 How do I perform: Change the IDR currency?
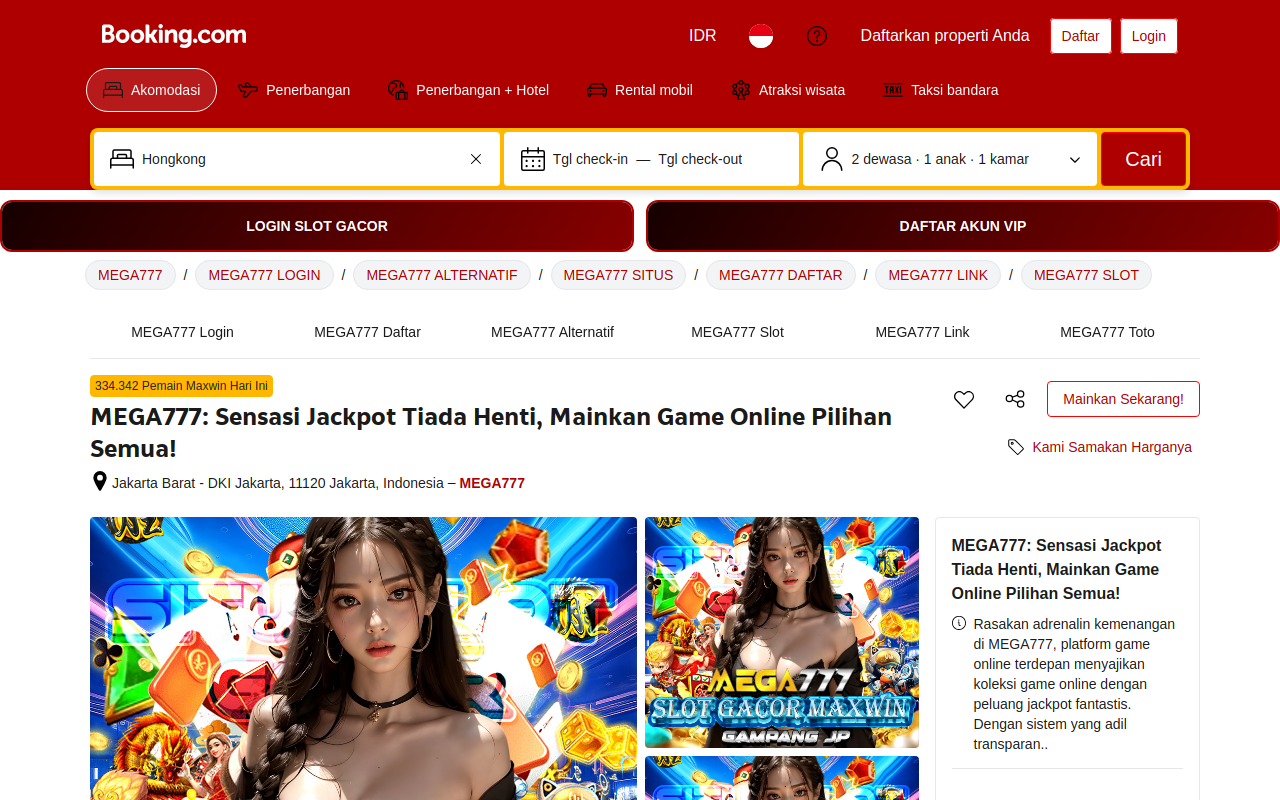point(703,36)
